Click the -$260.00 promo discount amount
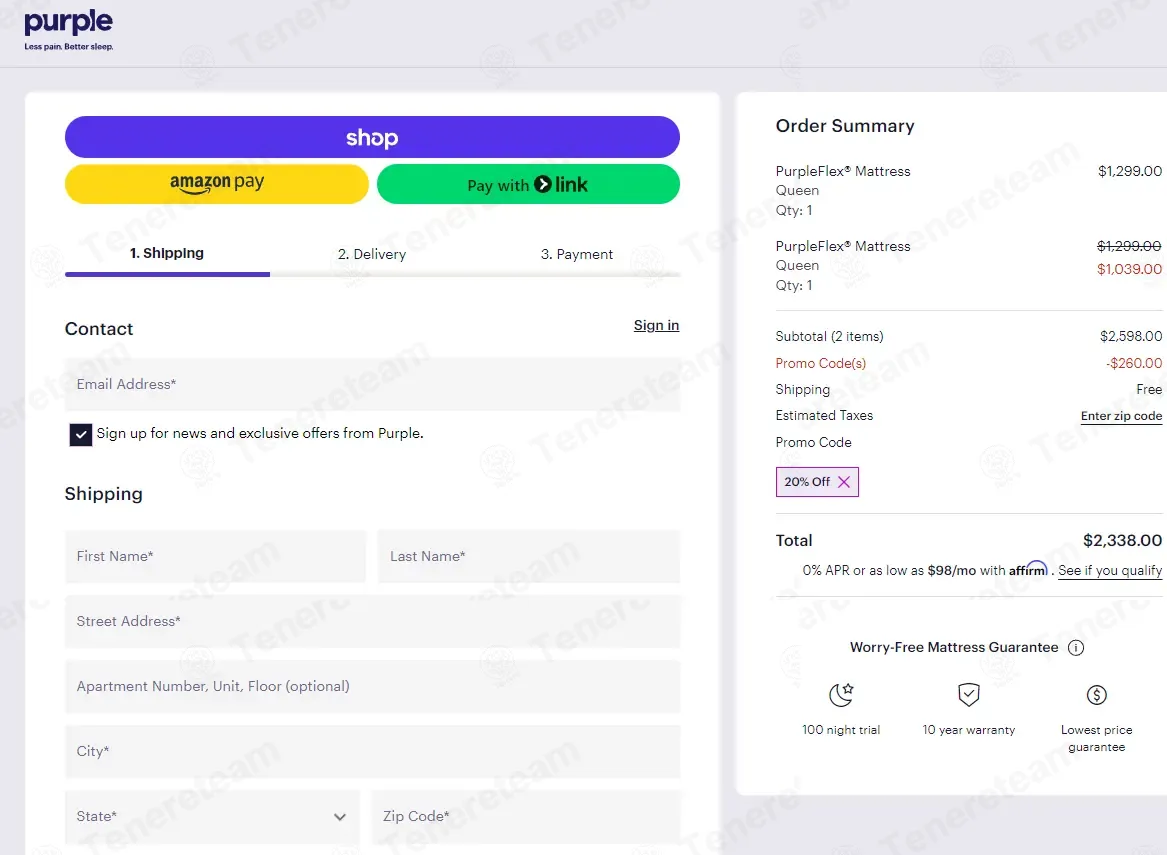This screenshot has width=1167, height=855. (x=1134, y=363)
